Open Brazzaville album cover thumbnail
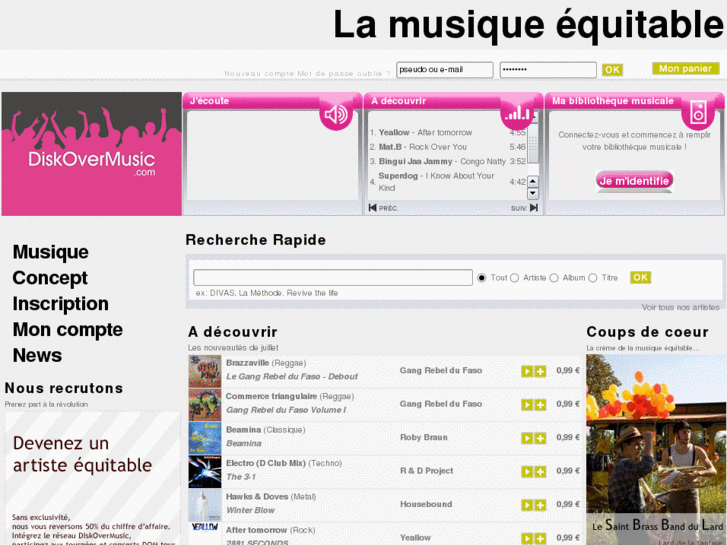 click(x=205, y=372)
